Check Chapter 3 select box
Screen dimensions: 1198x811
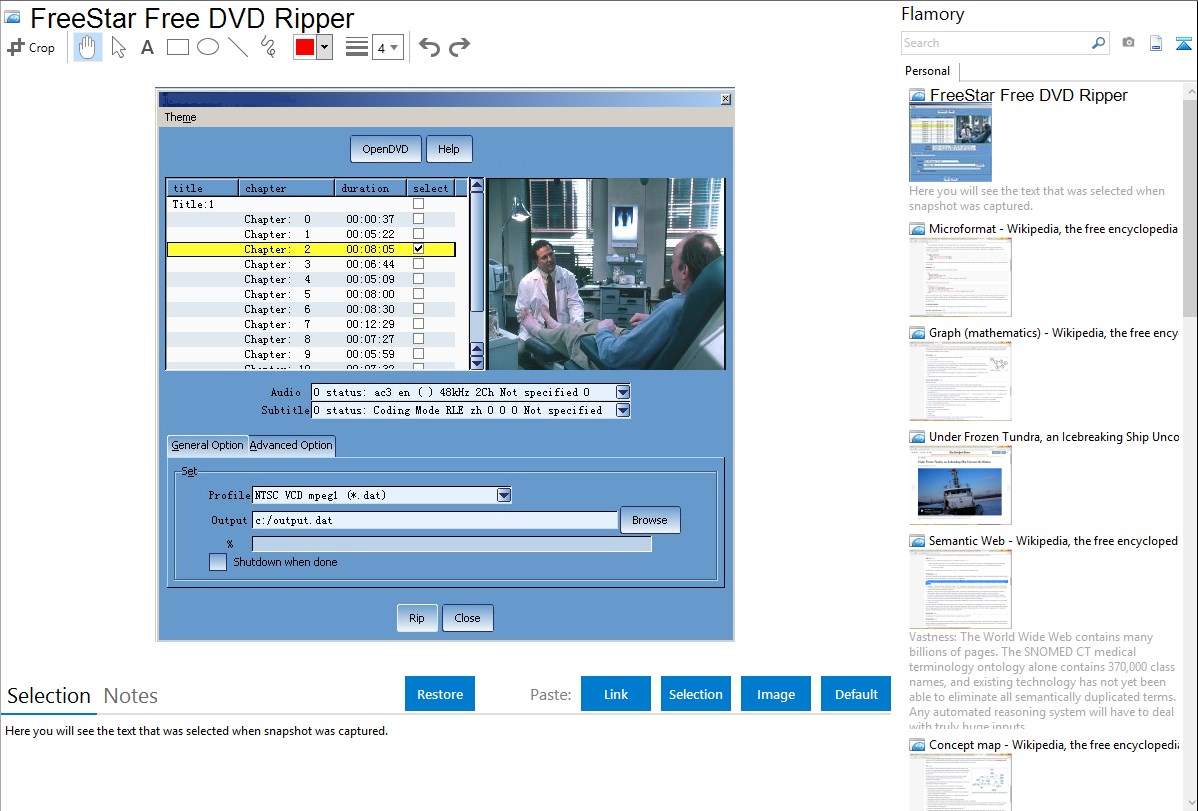point(418,264)
